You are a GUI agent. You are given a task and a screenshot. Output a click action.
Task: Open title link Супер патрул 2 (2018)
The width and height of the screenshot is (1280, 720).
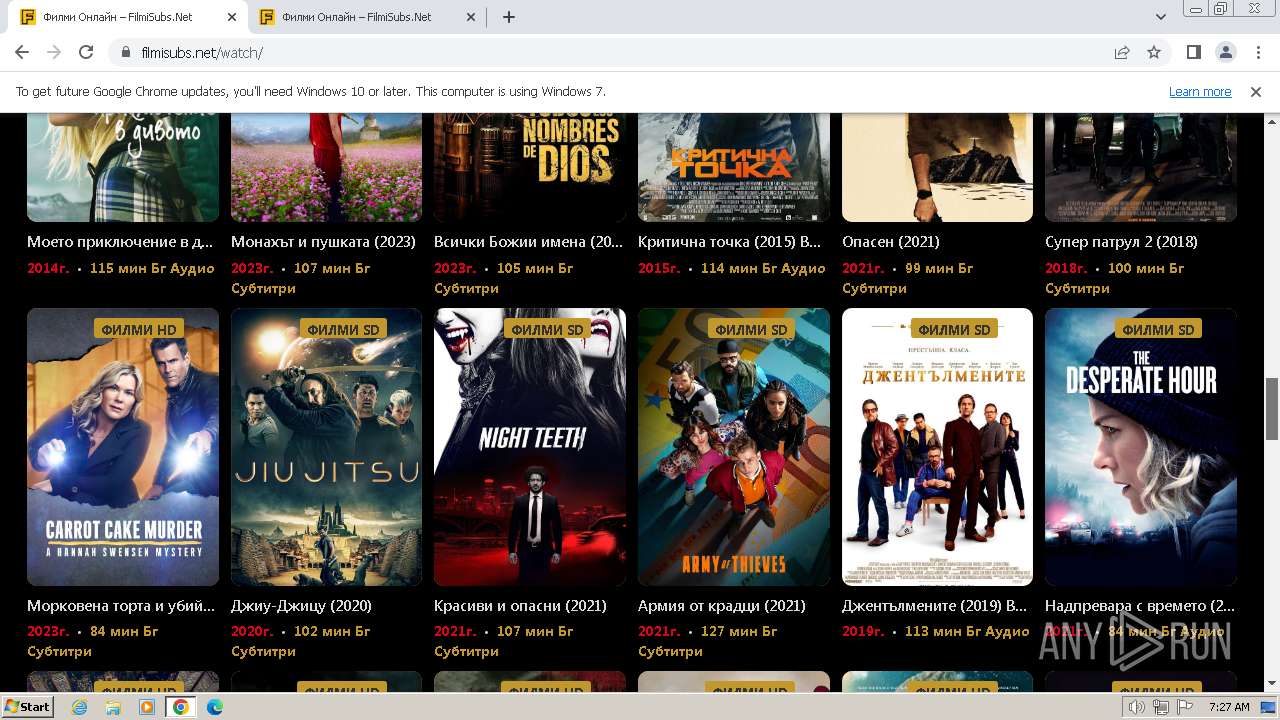tap(1121, 242)
